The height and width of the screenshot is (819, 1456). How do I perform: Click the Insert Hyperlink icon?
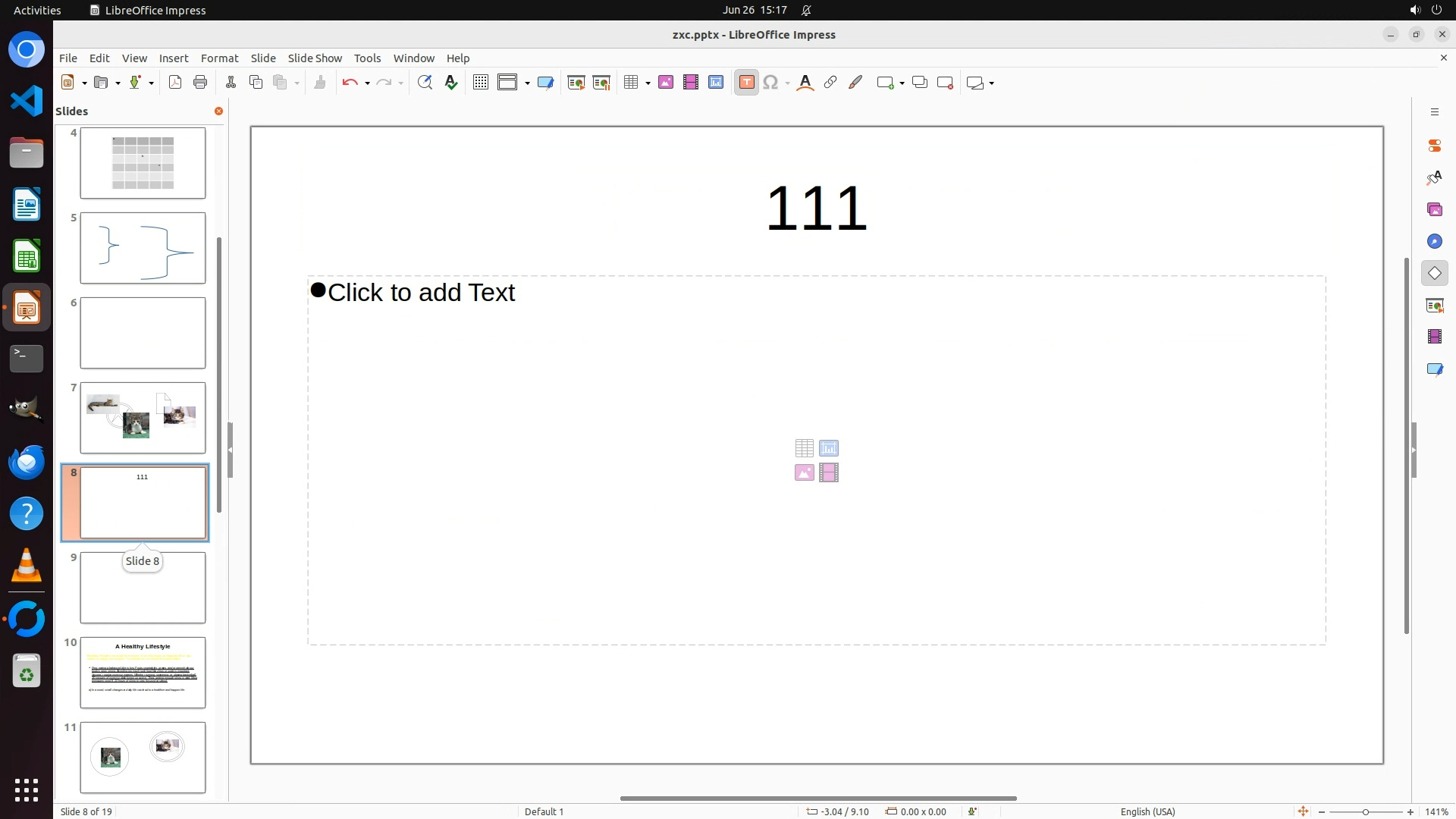830,83
